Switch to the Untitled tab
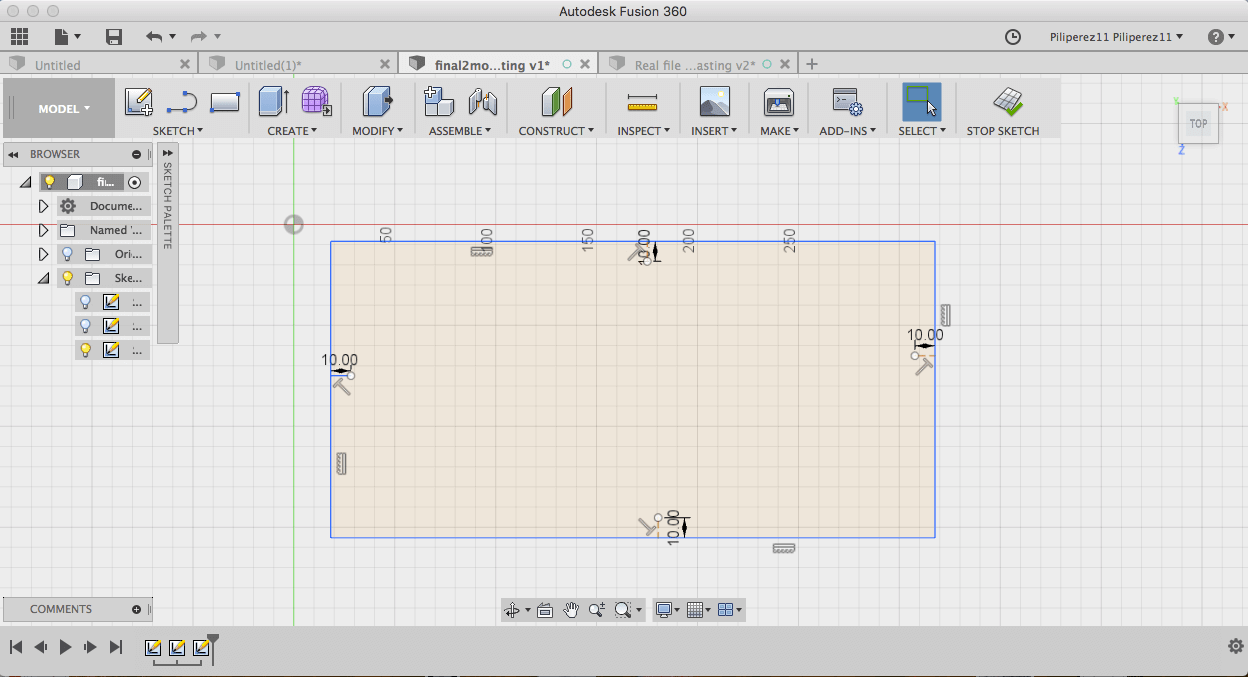This screenshot has width=1248, height=677. [57, 65]
